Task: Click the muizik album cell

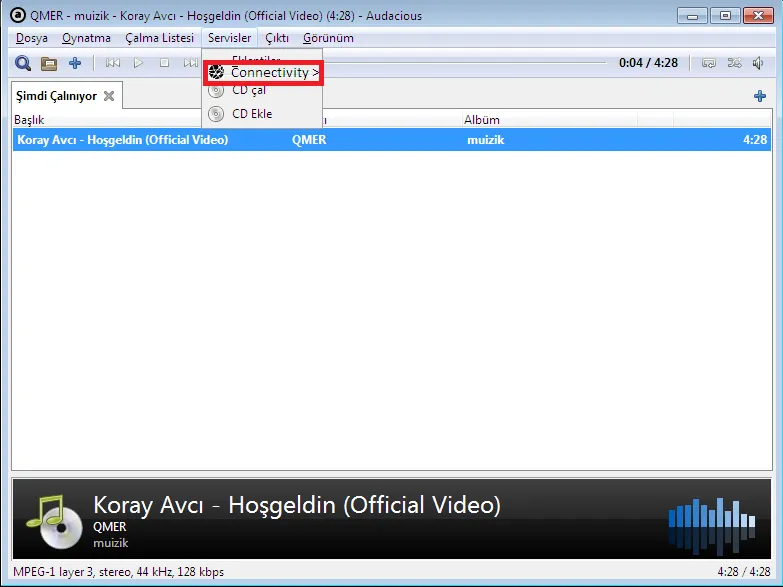Action: coord(486,140)
